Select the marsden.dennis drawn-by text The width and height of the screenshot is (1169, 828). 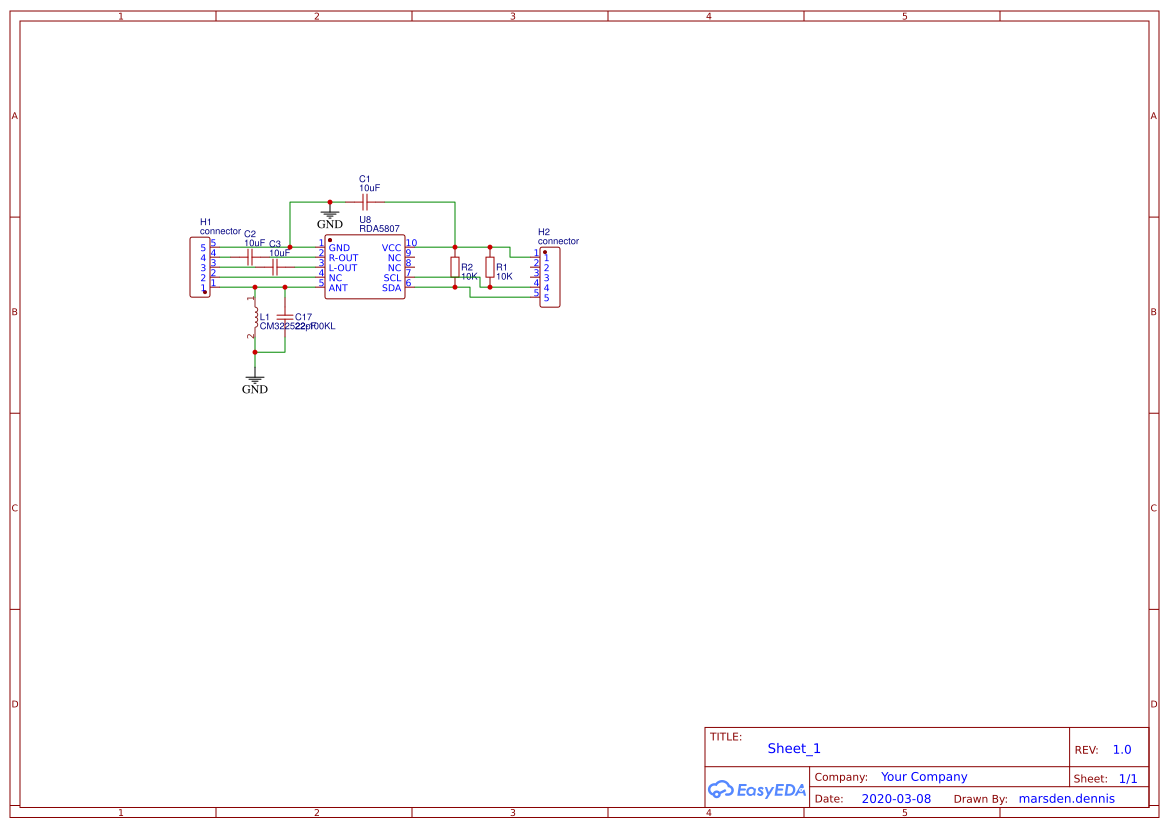pyautogui.click(x=1066, y=799)
